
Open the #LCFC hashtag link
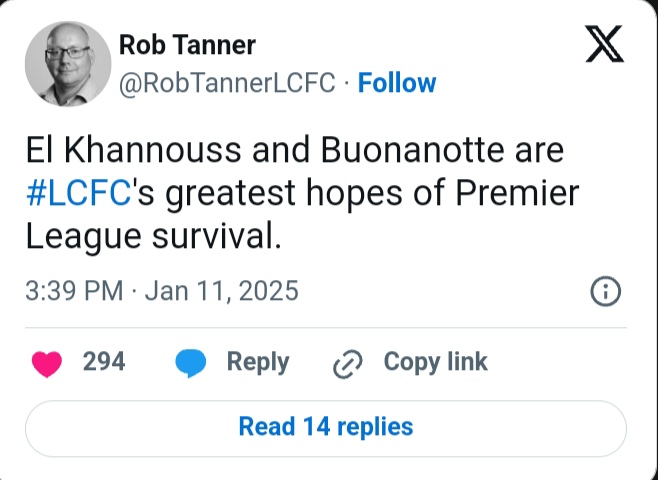79,194
